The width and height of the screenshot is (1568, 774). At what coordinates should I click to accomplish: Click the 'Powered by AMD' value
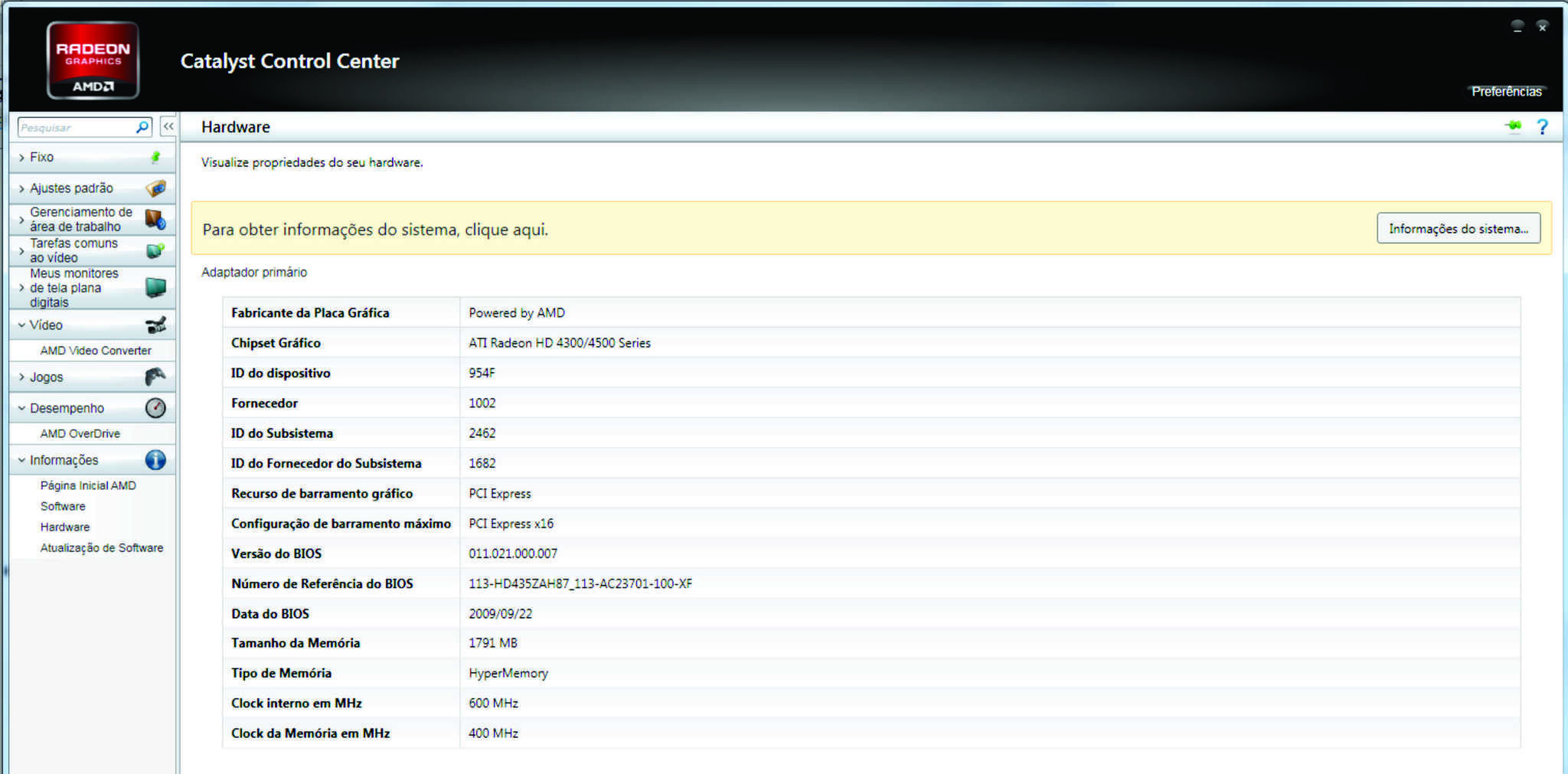coord(517,312)
